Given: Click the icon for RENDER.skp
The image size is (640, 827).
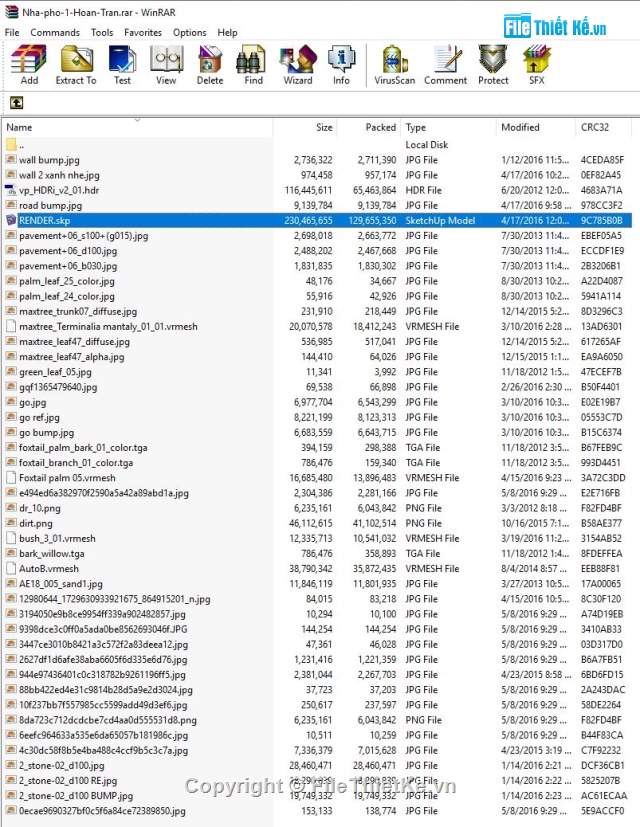Looking at the screenshot, I should 11,220.
